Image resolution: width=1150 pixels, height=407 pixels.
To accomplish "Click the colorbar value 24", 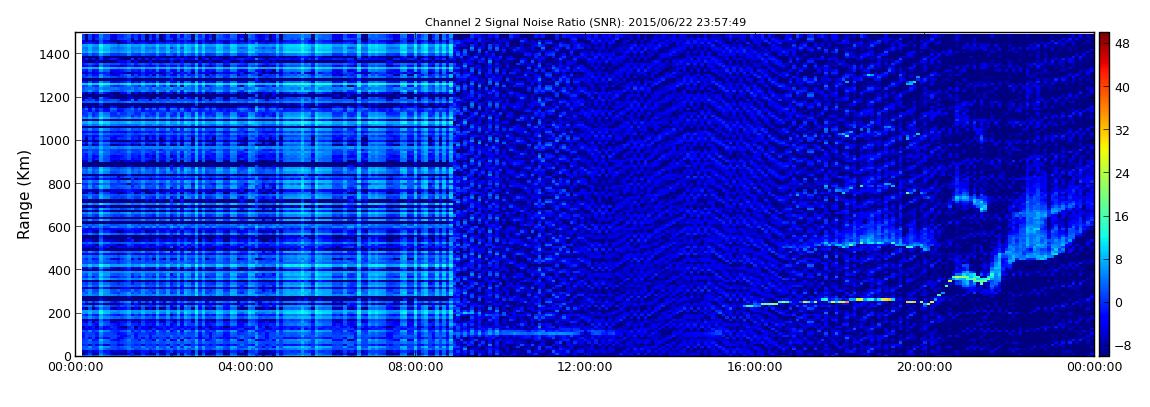I will tap(1123, 174).
